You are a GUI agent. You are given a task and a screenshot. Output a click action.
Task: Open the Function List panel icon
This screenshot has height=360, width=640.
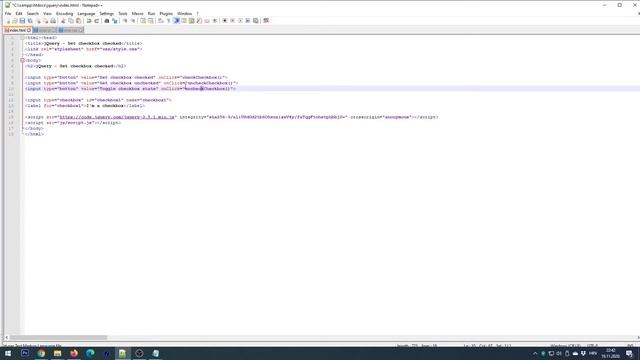coord(199,21)
